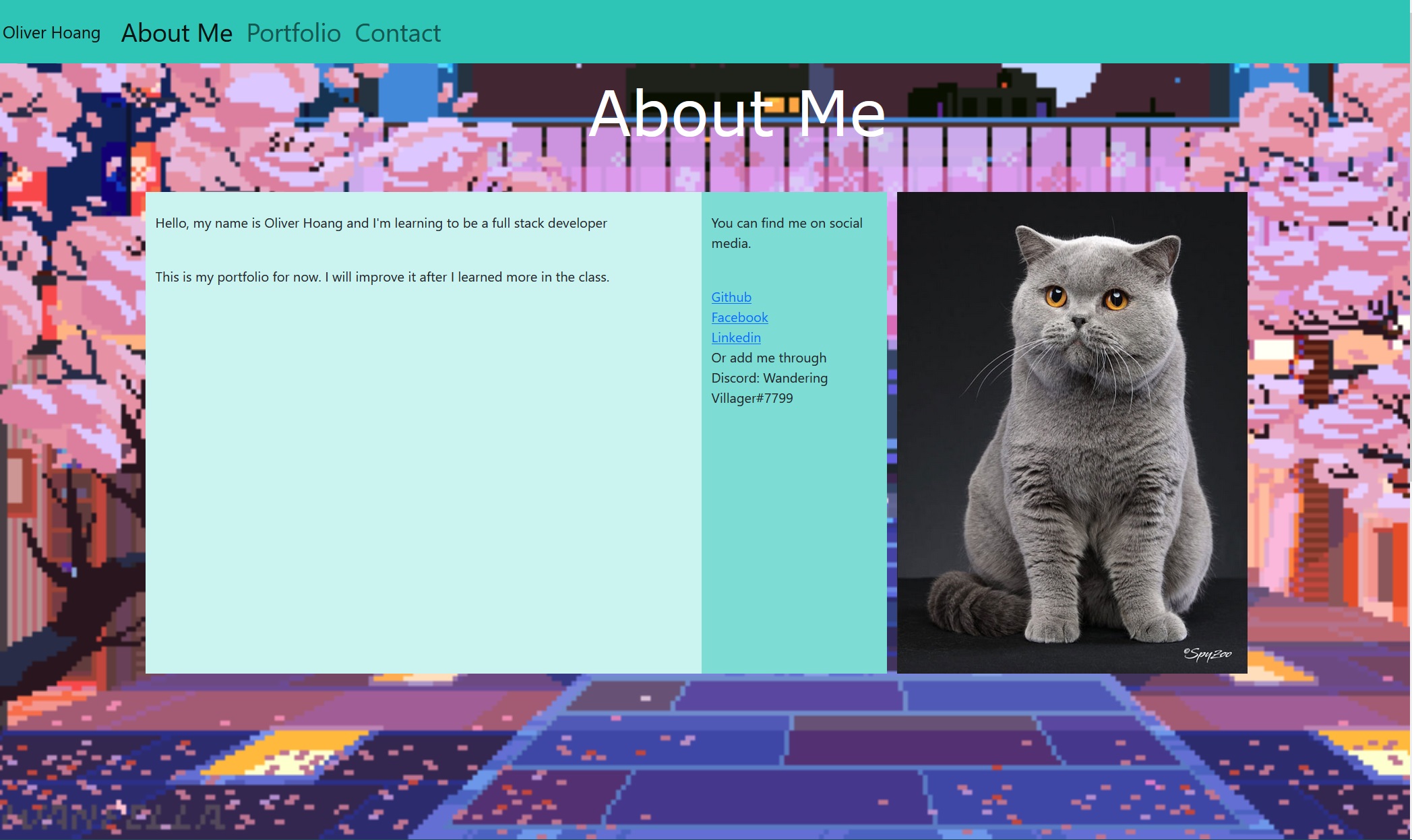Click the 'Hello, my name is Oliver Hoang' paragraph

[x=381, y=223]
